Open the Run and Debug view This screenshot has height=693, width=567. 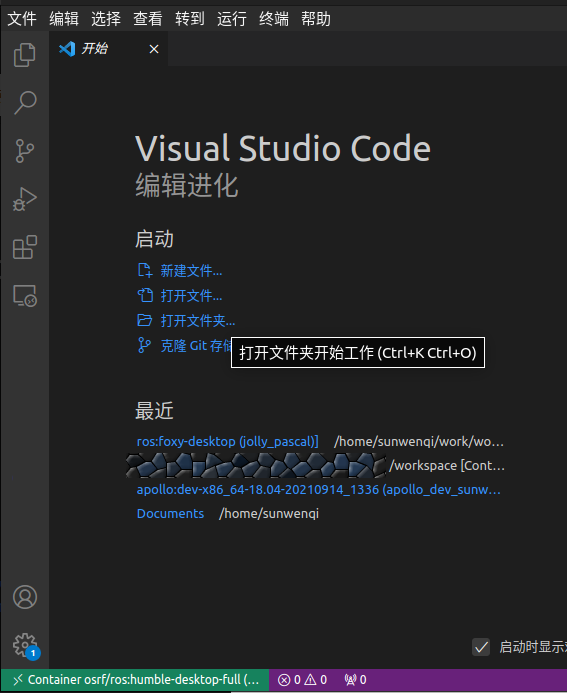tap(25, 199)
